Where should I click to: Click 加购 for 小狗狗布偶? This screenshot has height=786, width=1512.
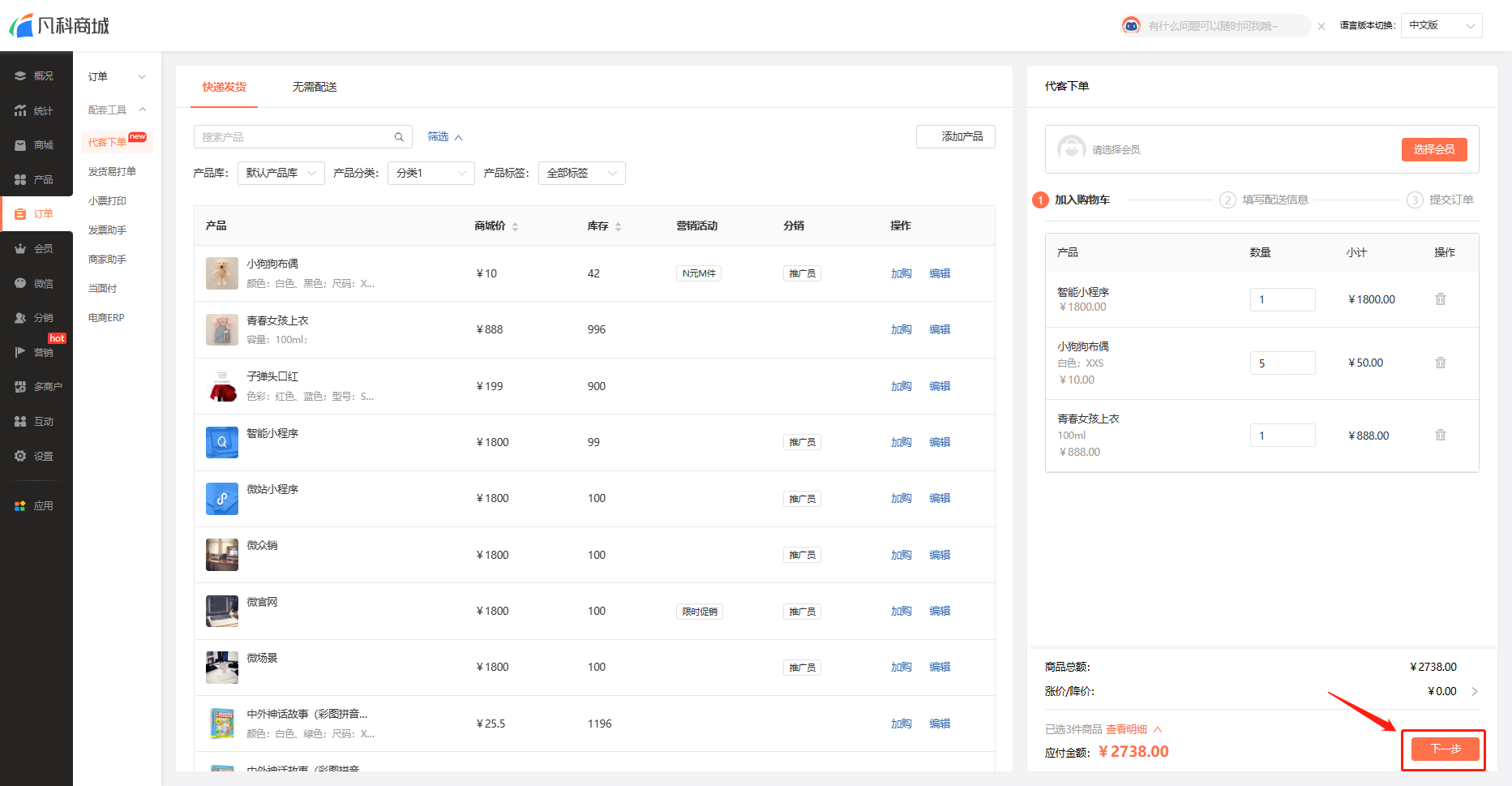902,273
